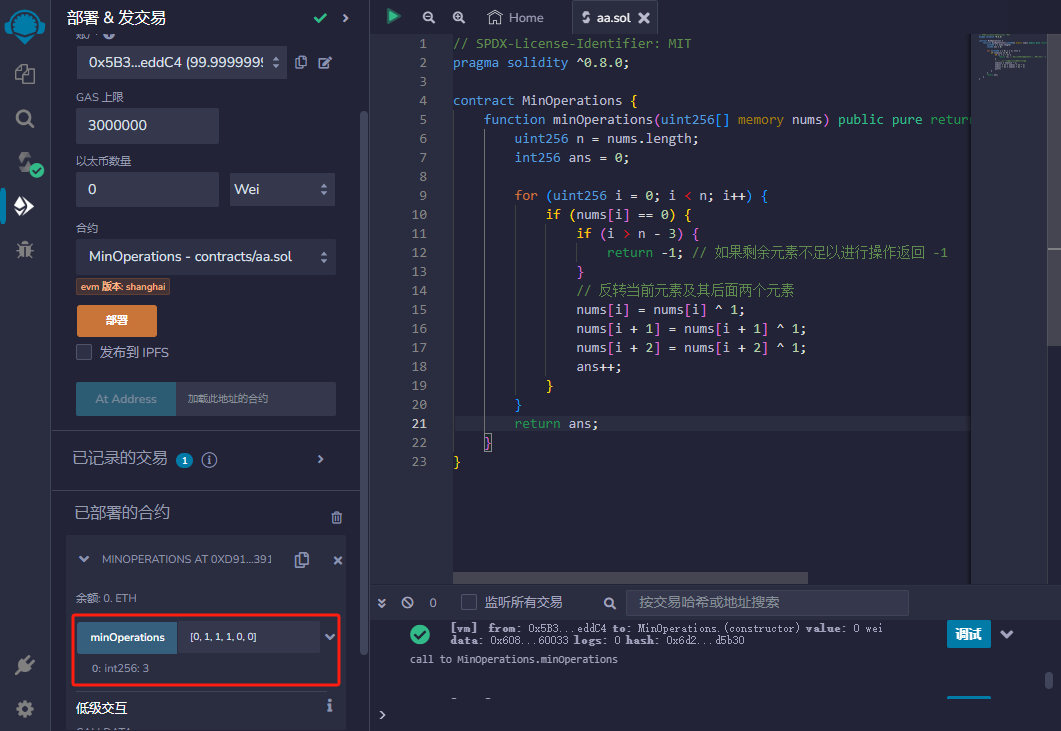The image size is (1061, 731).
Task: Collapse the MINOPERATIONS deployed contract
Action: point(84,559)
